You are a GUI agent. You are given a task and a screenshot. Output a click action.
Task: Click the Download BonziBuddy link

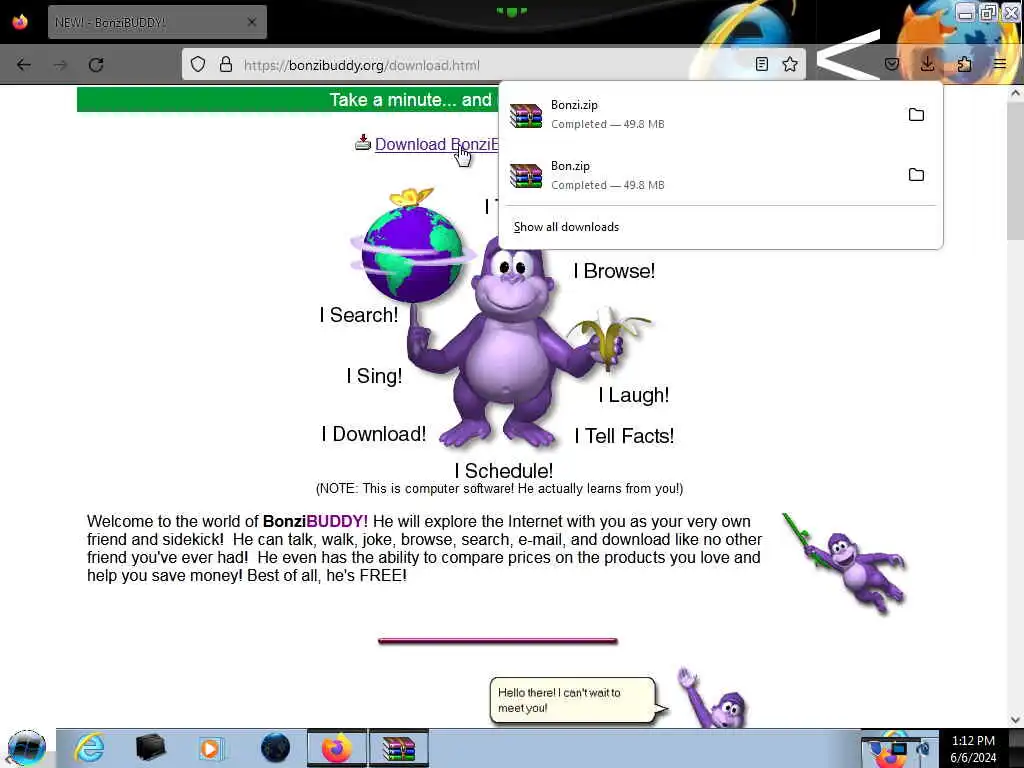point(436,144)
